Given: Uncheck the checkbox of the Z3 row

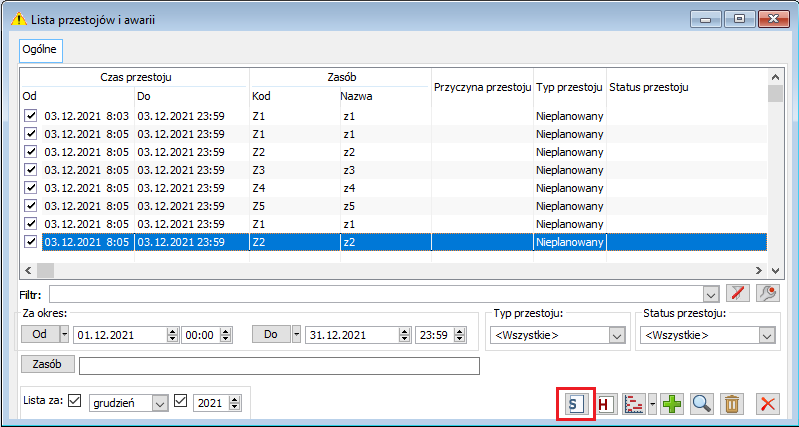Looking at the screenshot, I should point(31,170).
